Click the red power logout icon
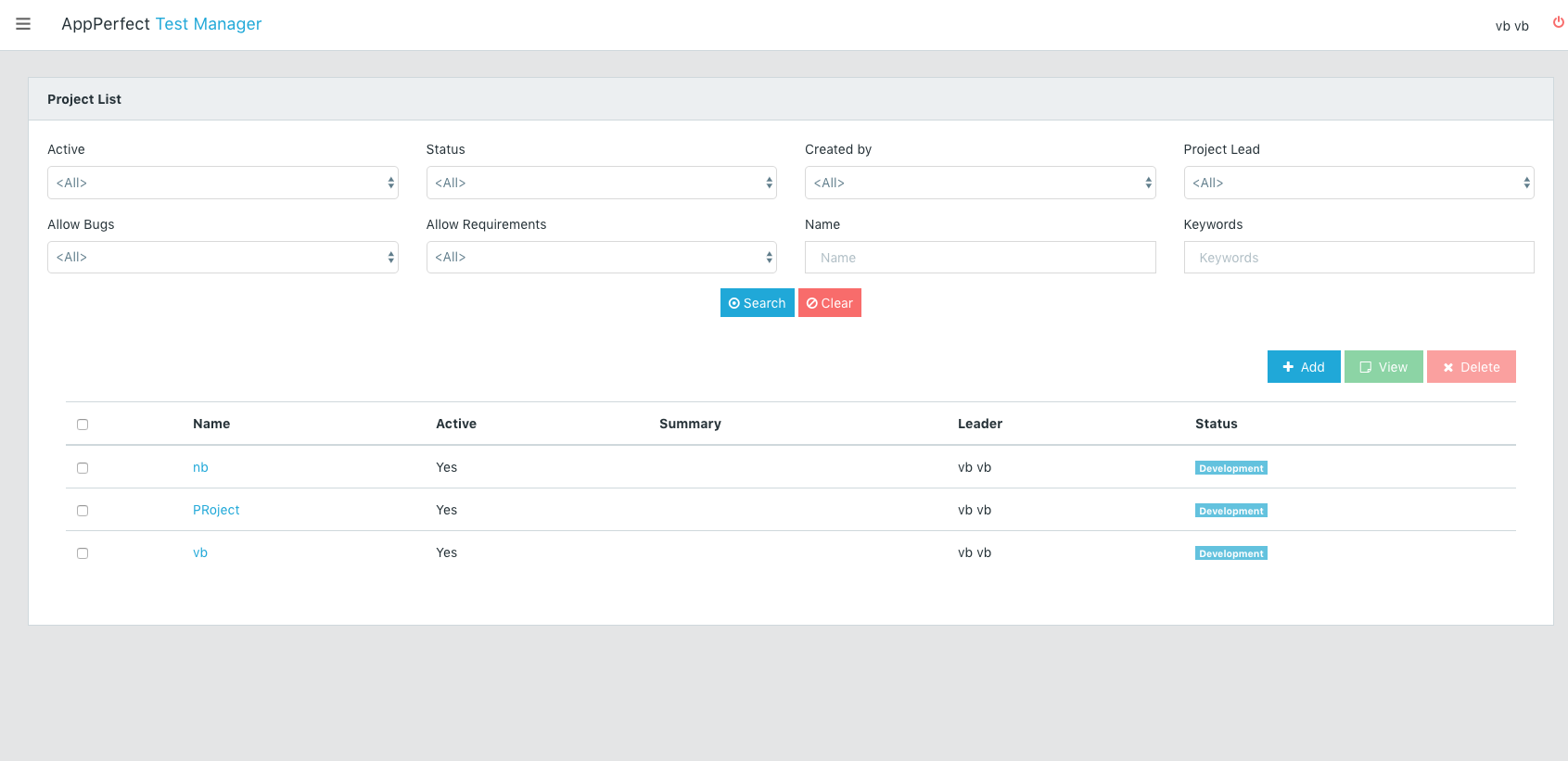 pyautogui.click(x=1559, y=22)
